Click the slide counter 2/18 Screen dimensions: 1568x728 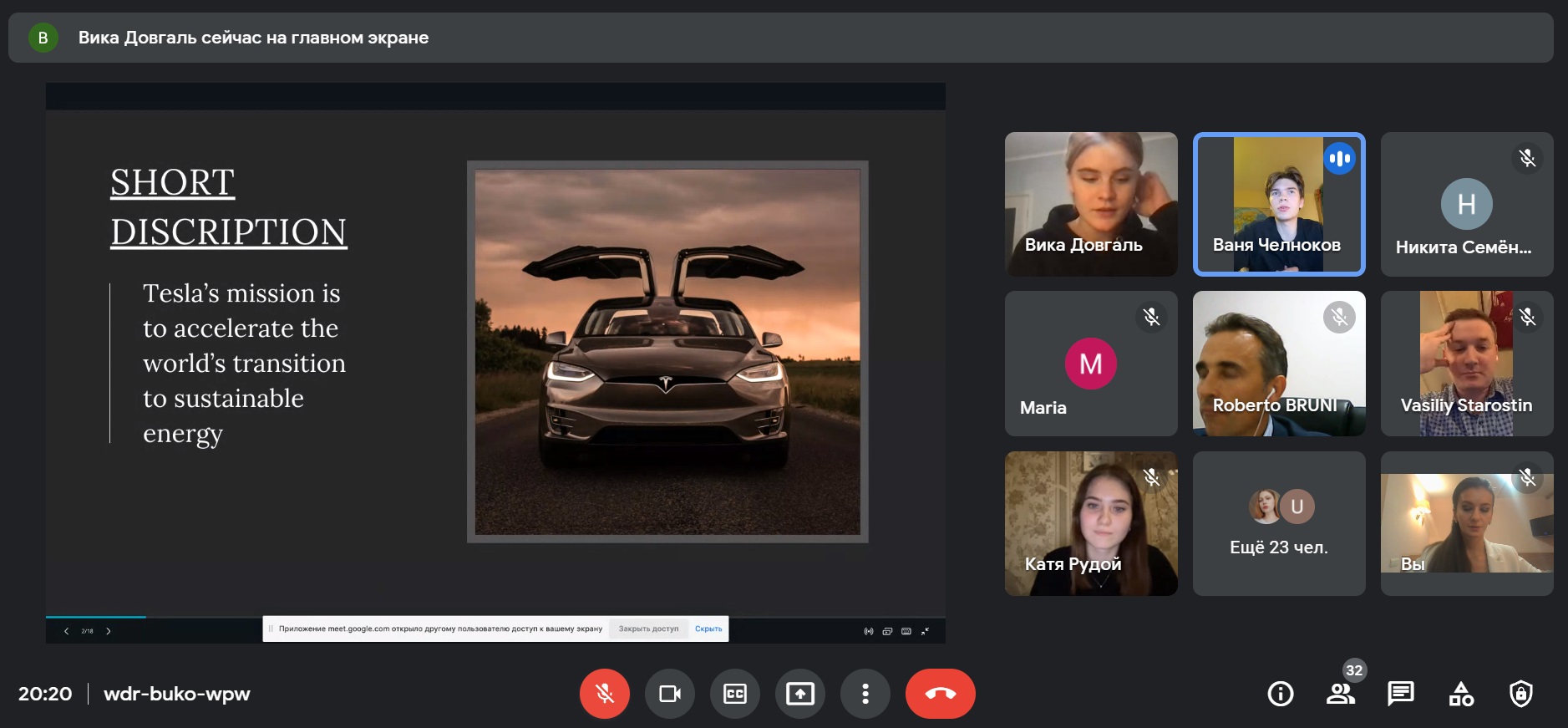tap(87, 631)
